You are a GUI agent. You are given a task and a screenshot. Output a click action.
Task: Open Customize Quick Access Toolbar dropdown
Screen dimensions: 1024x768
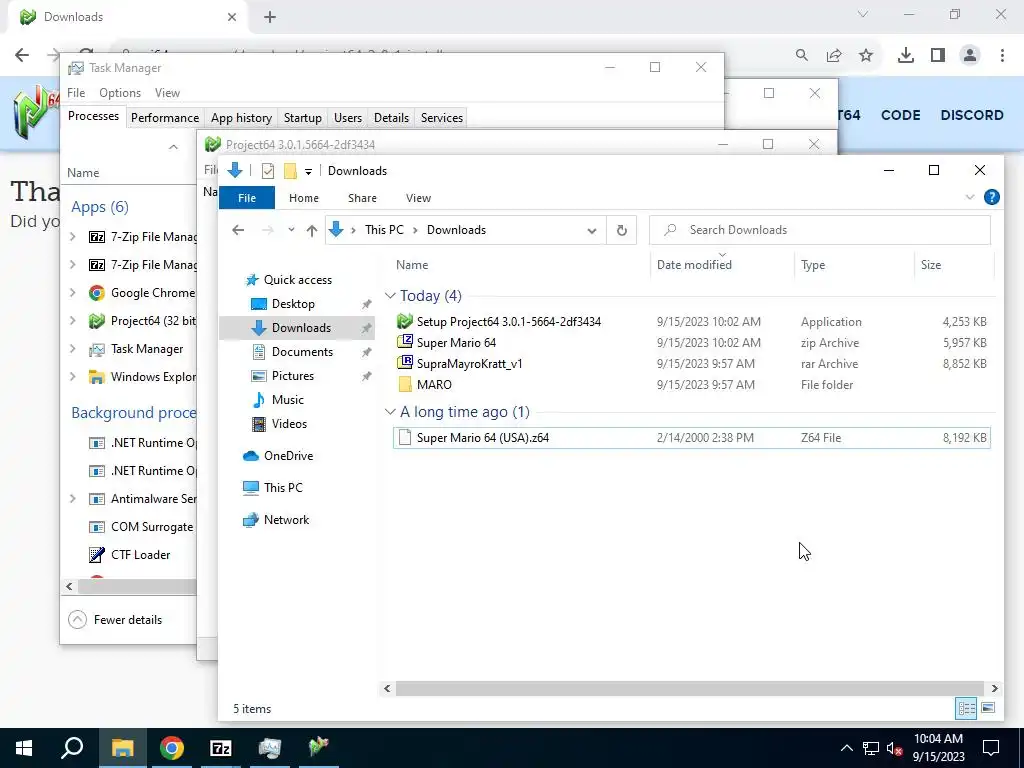308,172
